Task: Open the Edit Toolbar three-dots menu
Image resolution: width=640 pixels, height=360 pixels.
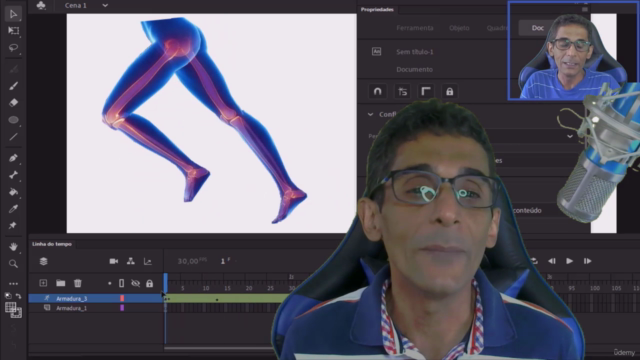Action: click(13, 283)
